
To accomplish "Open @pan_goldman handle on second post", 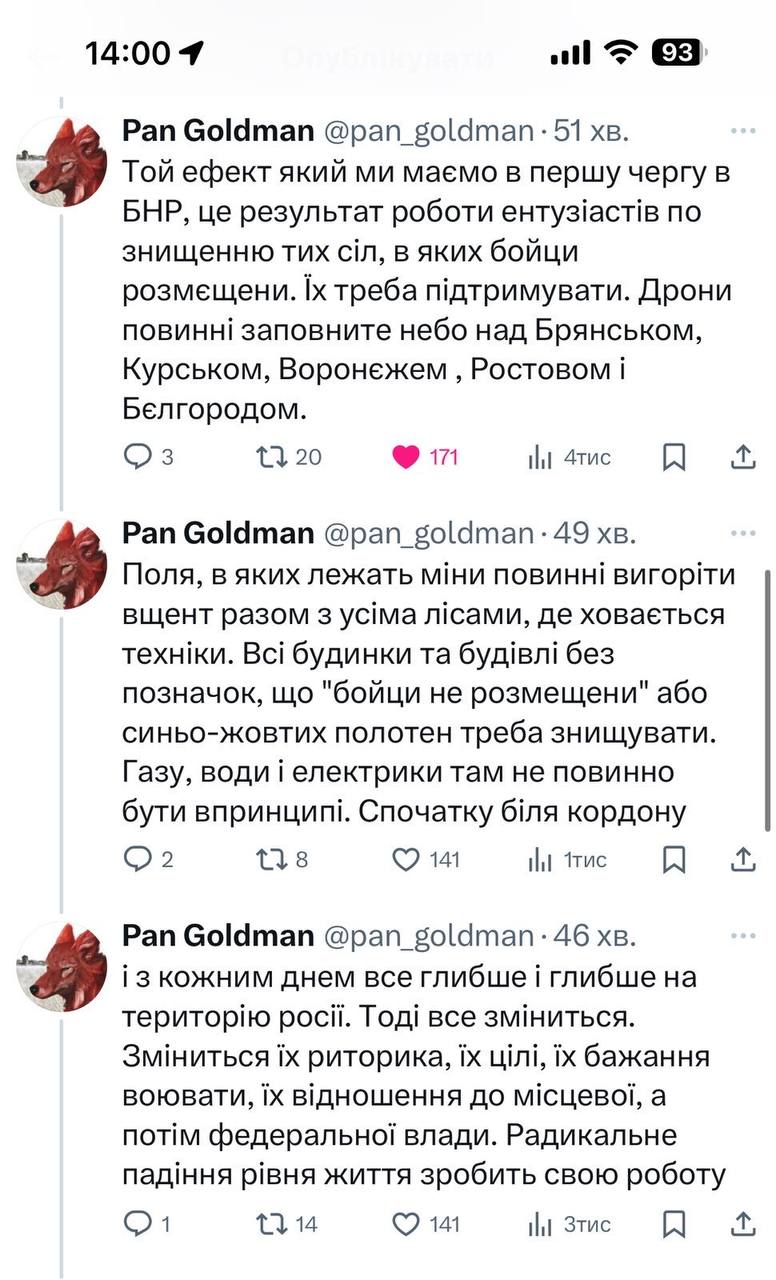I will click(x=430, y=533).
